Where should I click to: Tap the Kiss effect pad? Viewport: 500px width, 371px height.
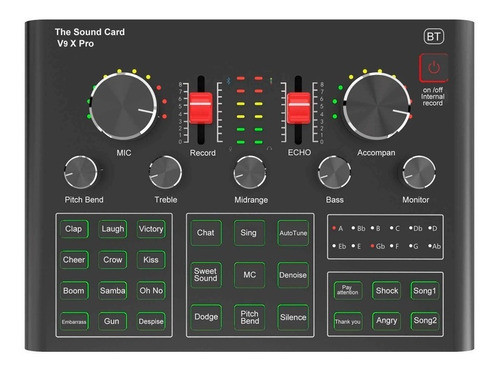tap(151, 260)
